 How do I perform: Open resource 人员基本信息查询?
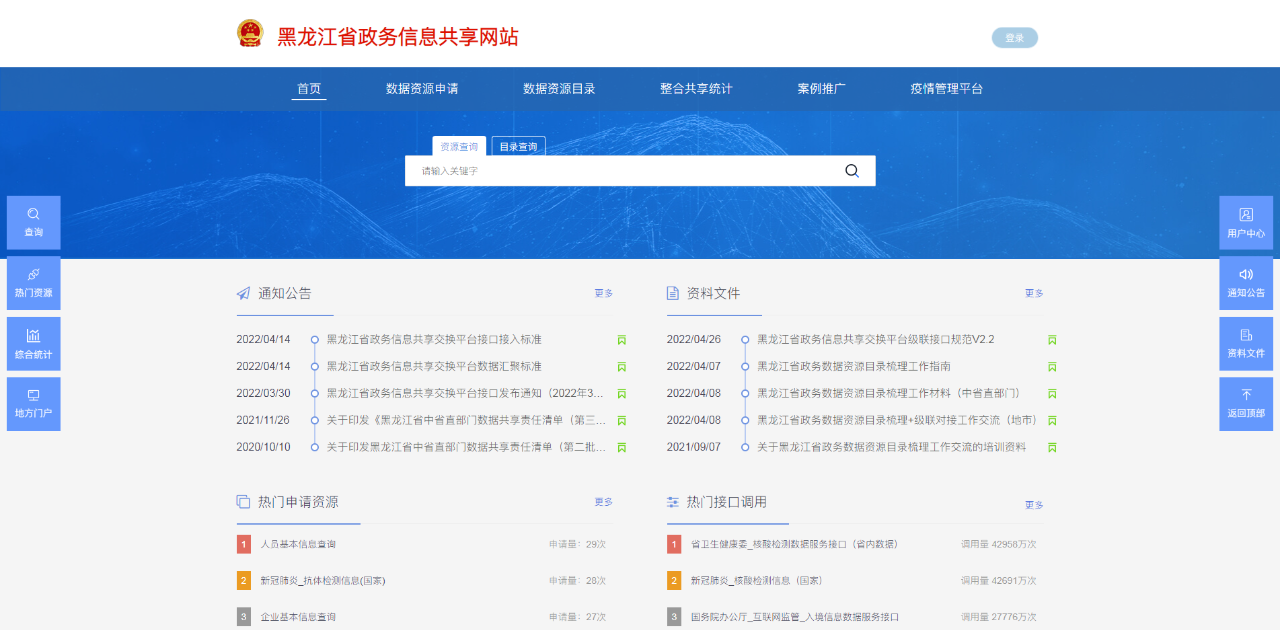tap(298, 545)
